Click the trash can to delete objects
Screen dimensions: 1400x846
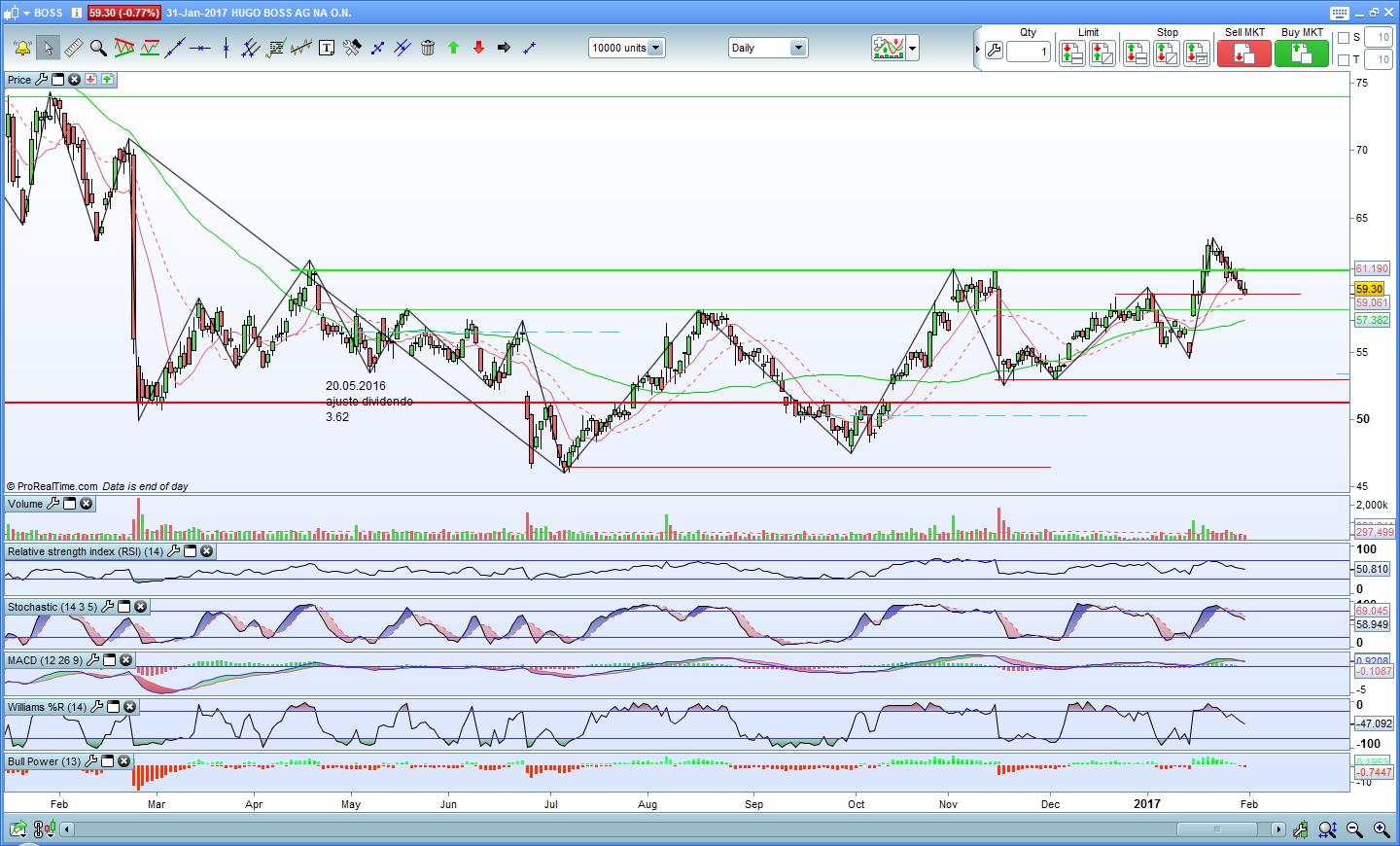428,48
